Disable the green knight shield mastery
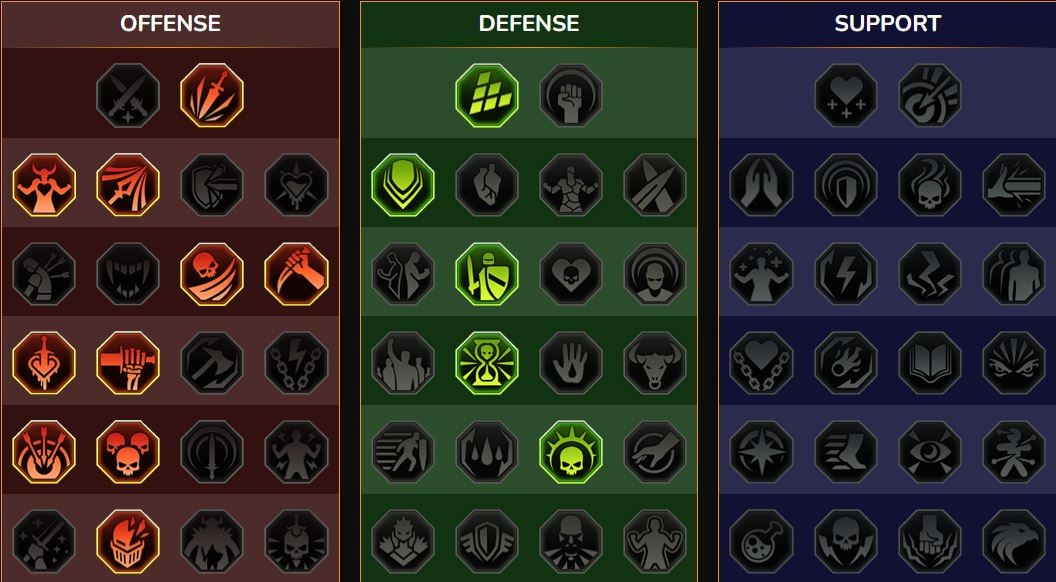Image resolution: width=1056 pixels, height=582 pixels. [x=487, y=273]
